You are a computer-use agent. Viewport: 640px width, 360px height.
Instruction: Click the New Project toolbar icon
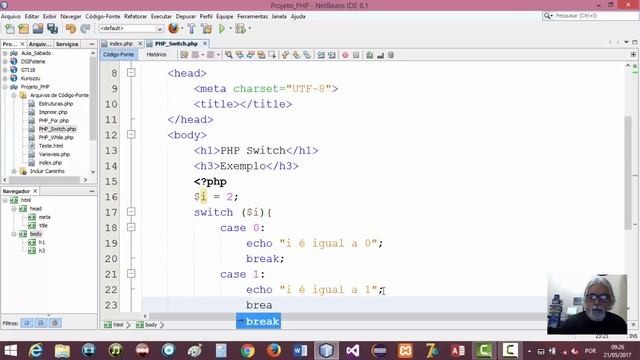tap(24, 29)
